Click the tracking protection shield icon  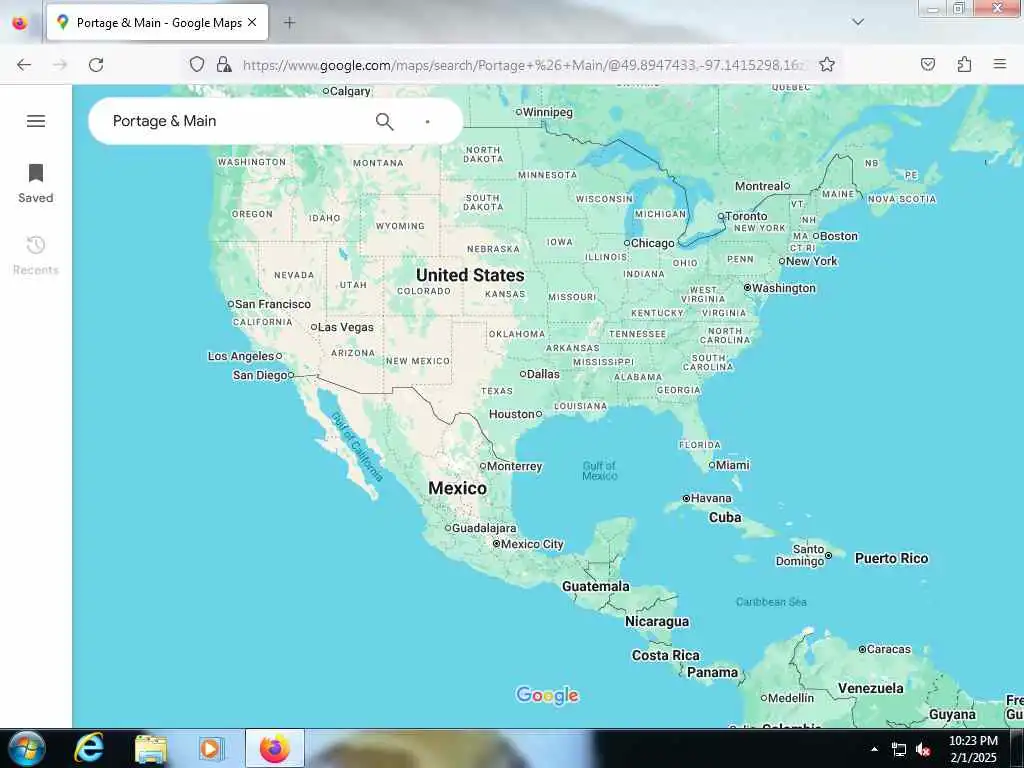(197, 64)
